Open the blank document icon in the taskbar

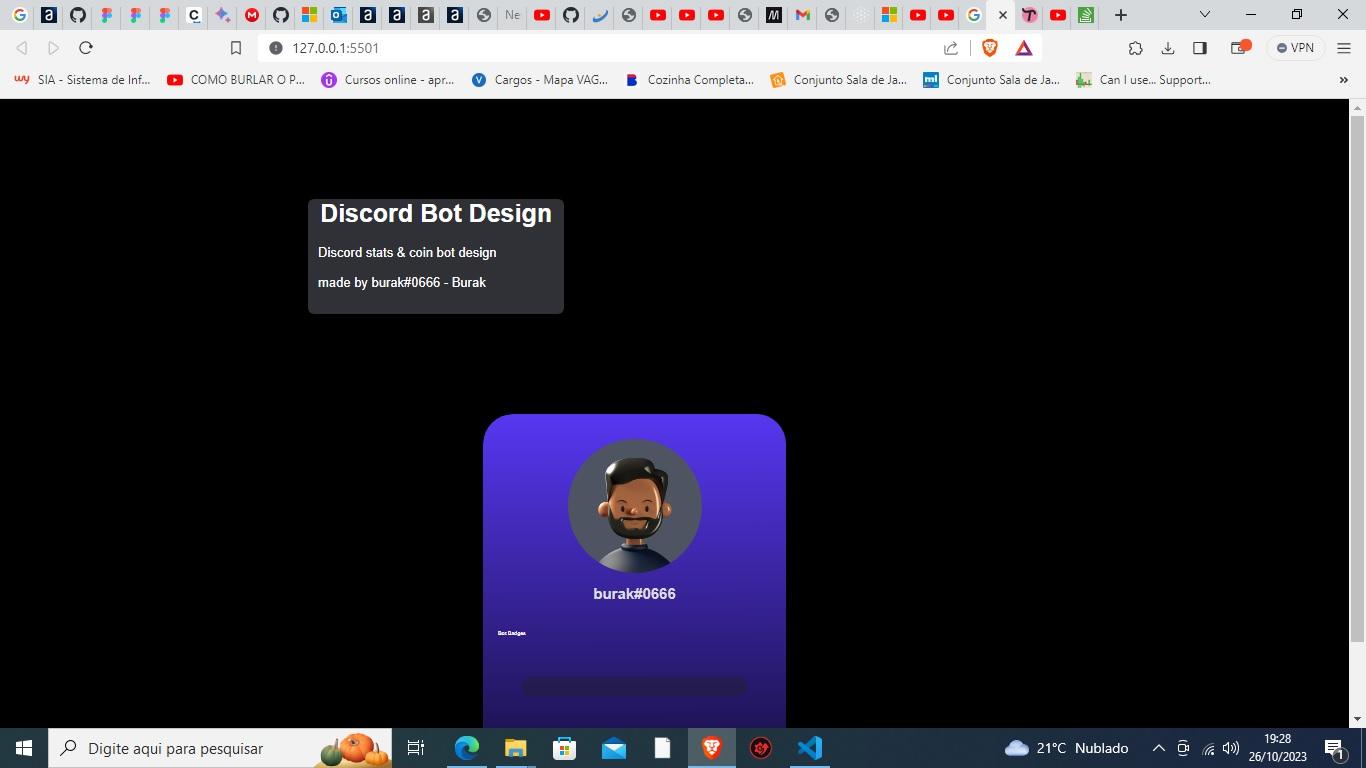tap(662, 748)
